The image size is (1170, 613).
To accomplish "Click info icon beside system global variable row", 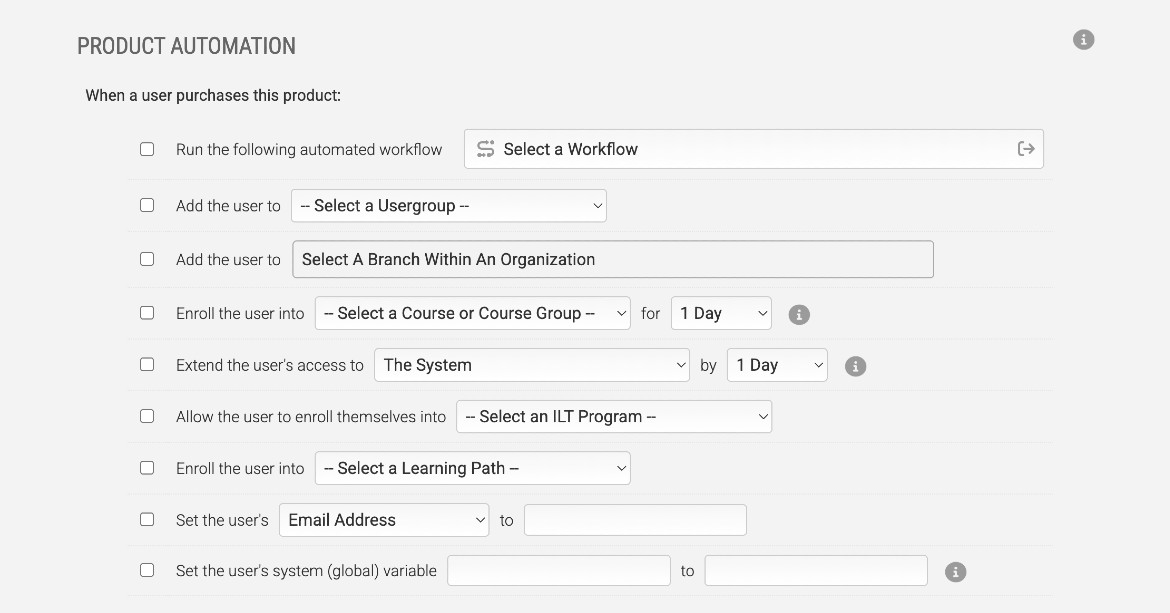I will (955, 572).
